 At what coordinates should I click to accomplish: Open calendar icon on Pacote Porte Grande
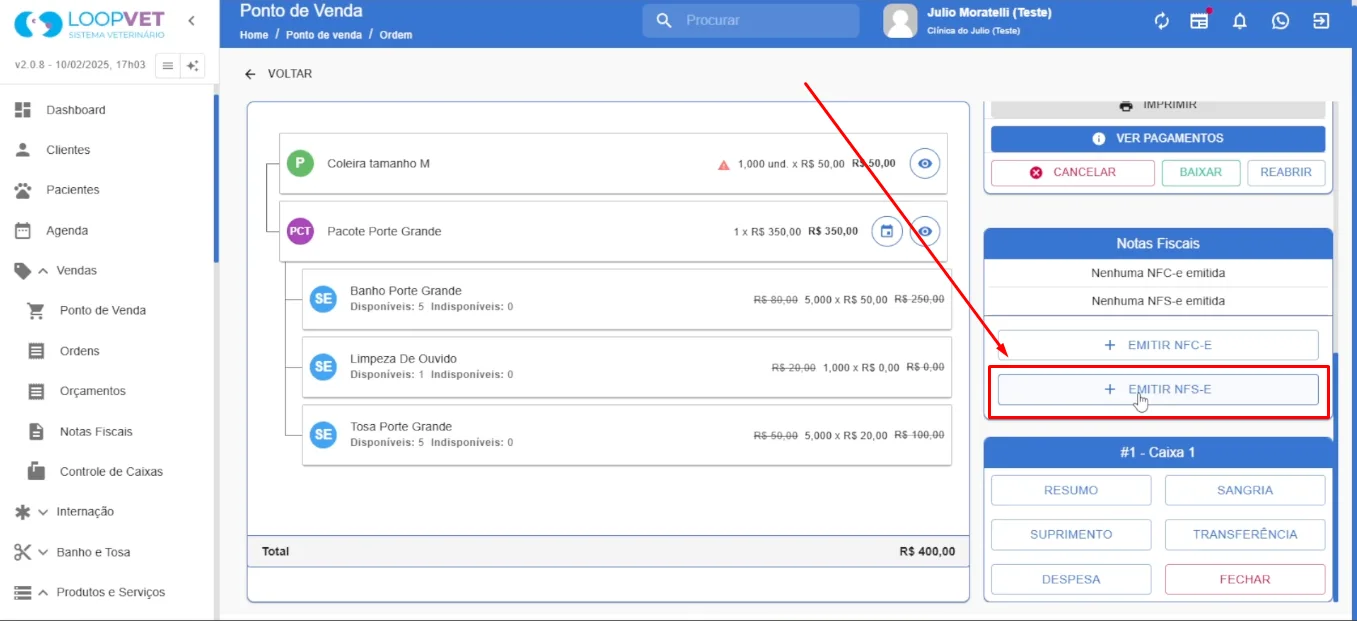point(887,231)
